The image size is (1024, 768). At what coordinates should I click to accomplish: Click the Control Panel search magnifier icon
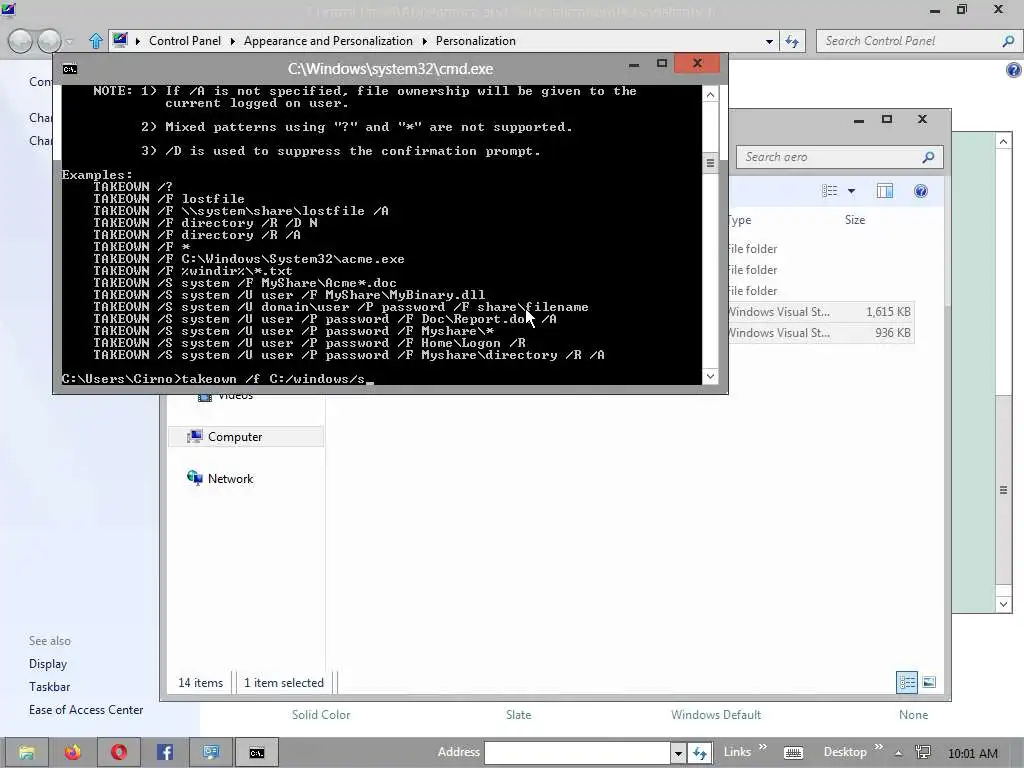tap(1008, 41)
